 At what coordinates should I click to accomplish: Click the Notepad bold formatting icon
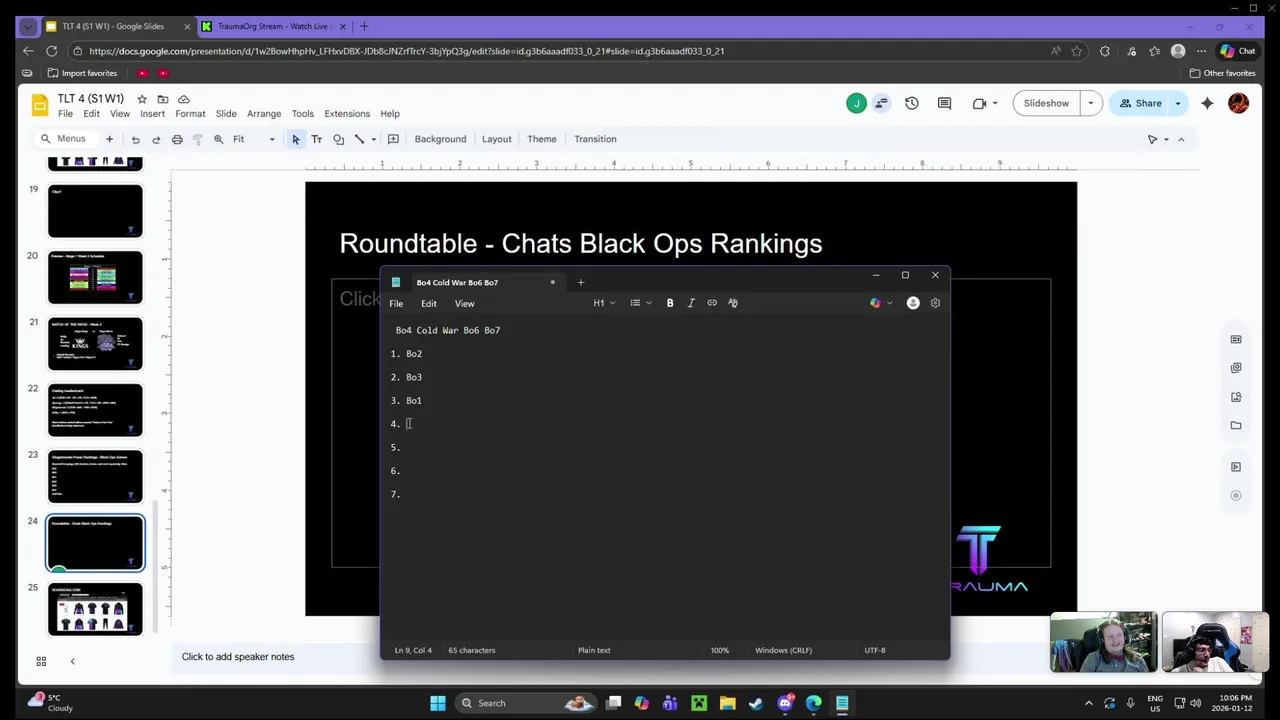670,303
